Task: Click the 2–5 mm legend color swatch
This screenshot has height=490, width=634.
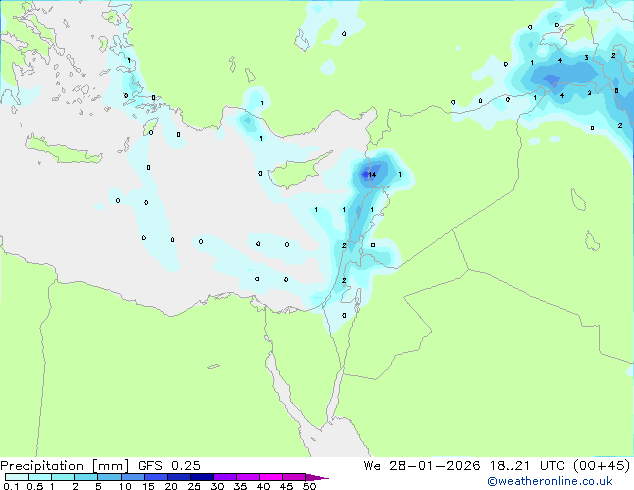Action: (86, 477)
